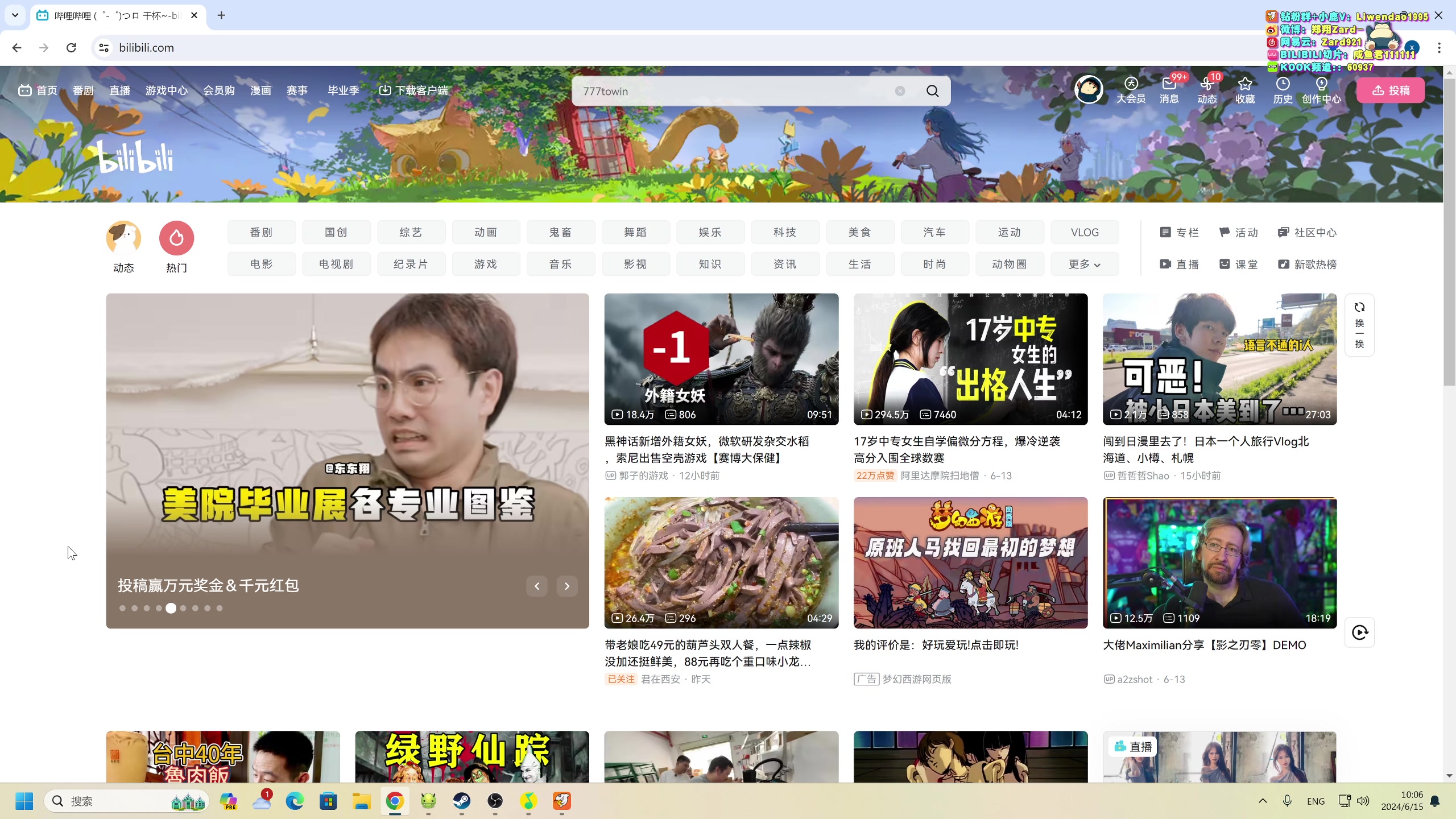Open the red 热门 flame icon
The width and height of the screenshot is (1456, 819).
pyautogui.click(x=176, y=238)
